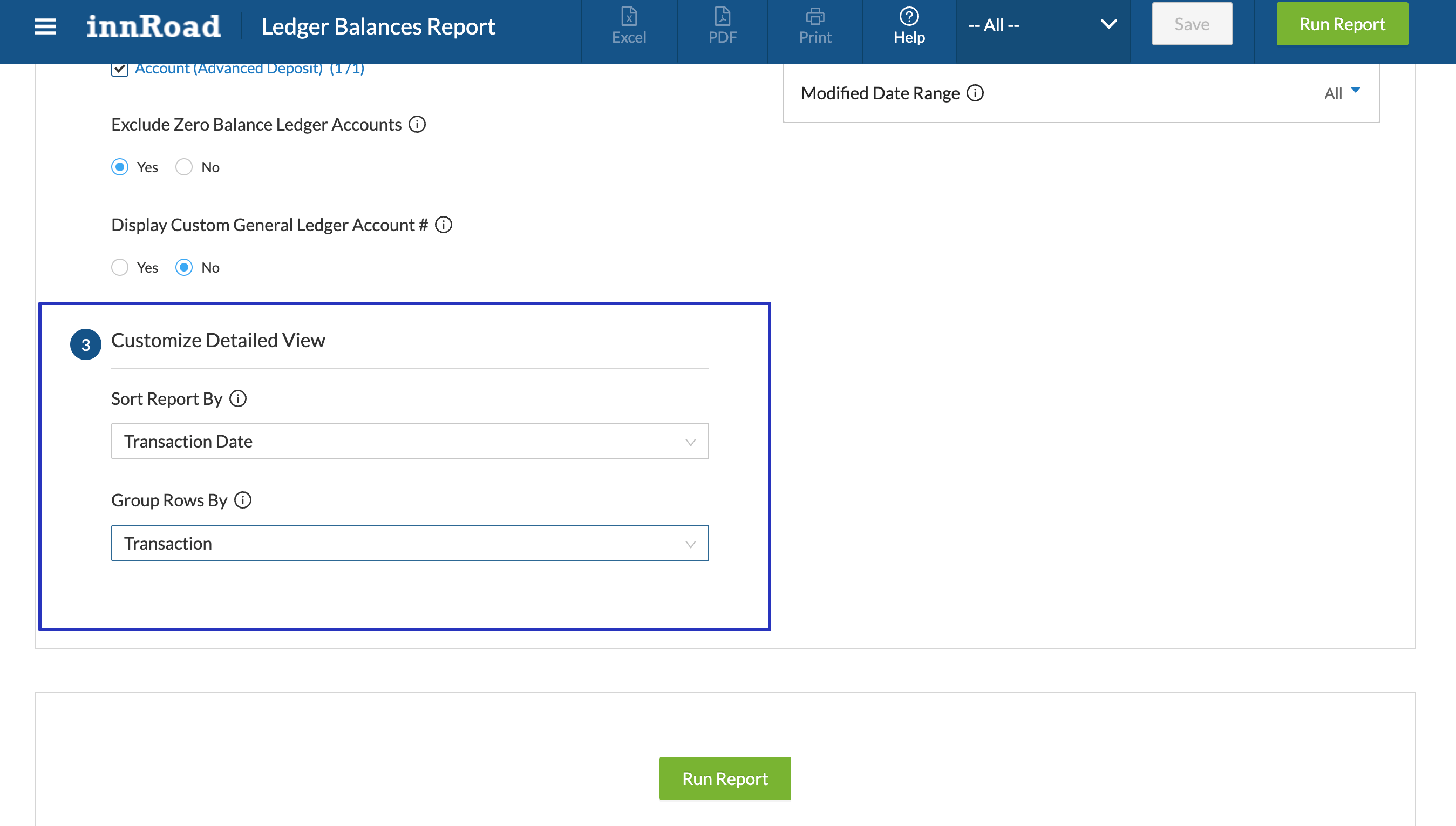Expand the -- All -- dropdown in header
This screenshot has height=826, width=1456.
1042,25
